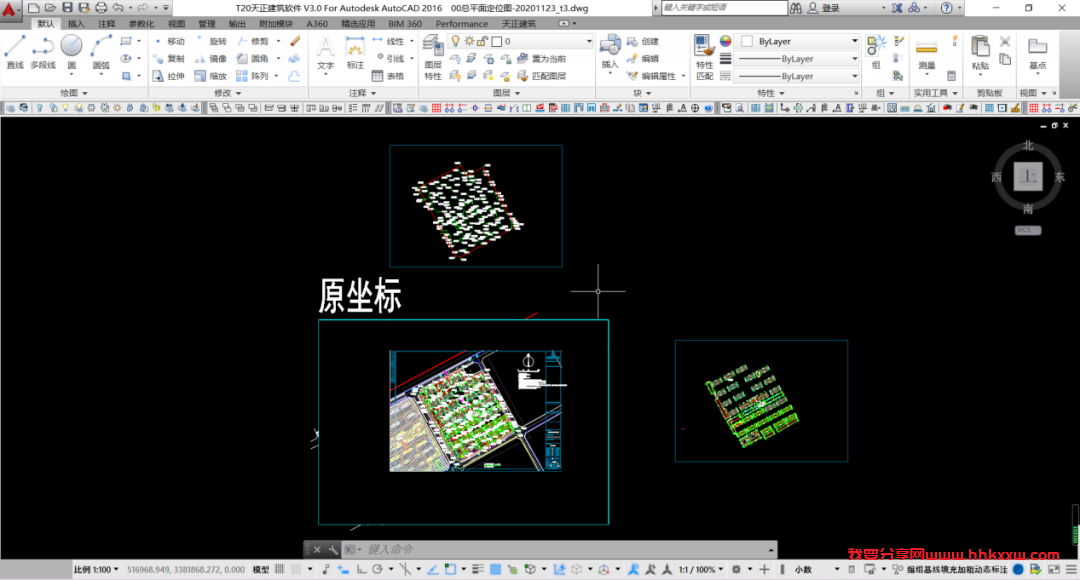
Task: Select the Polyline (多段线) tool
Action: (43, 53)
